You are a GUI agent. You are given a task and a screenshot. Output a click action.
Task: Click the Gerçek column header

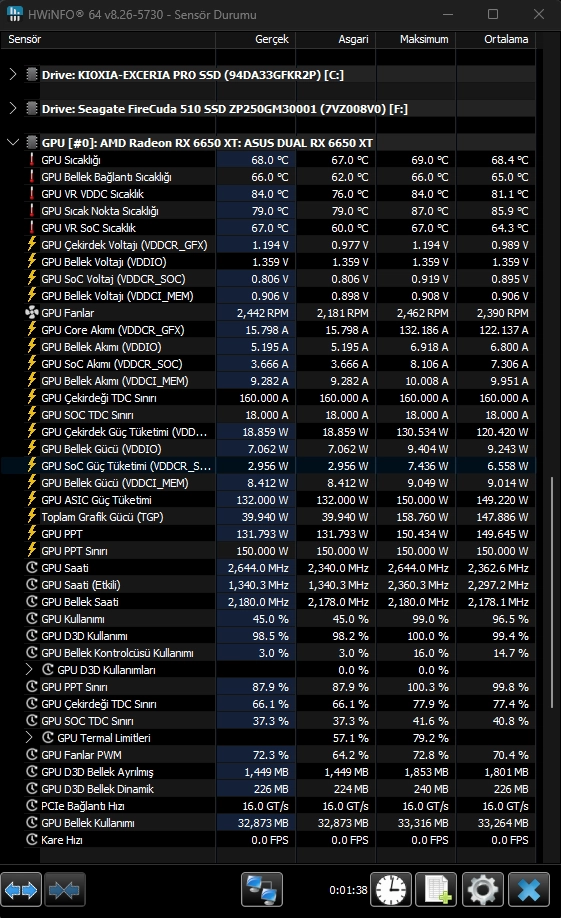[x=255, y=39]
